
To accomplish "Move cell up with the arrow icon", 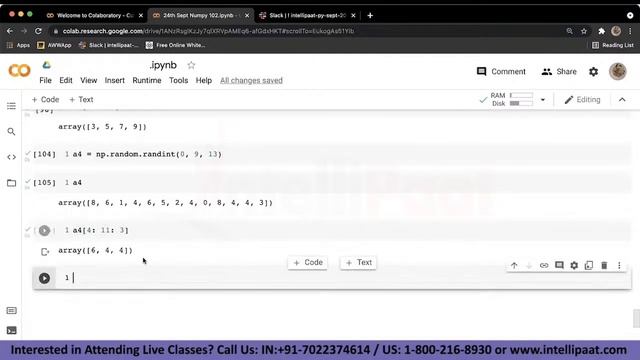I will (x=514, y=265).
